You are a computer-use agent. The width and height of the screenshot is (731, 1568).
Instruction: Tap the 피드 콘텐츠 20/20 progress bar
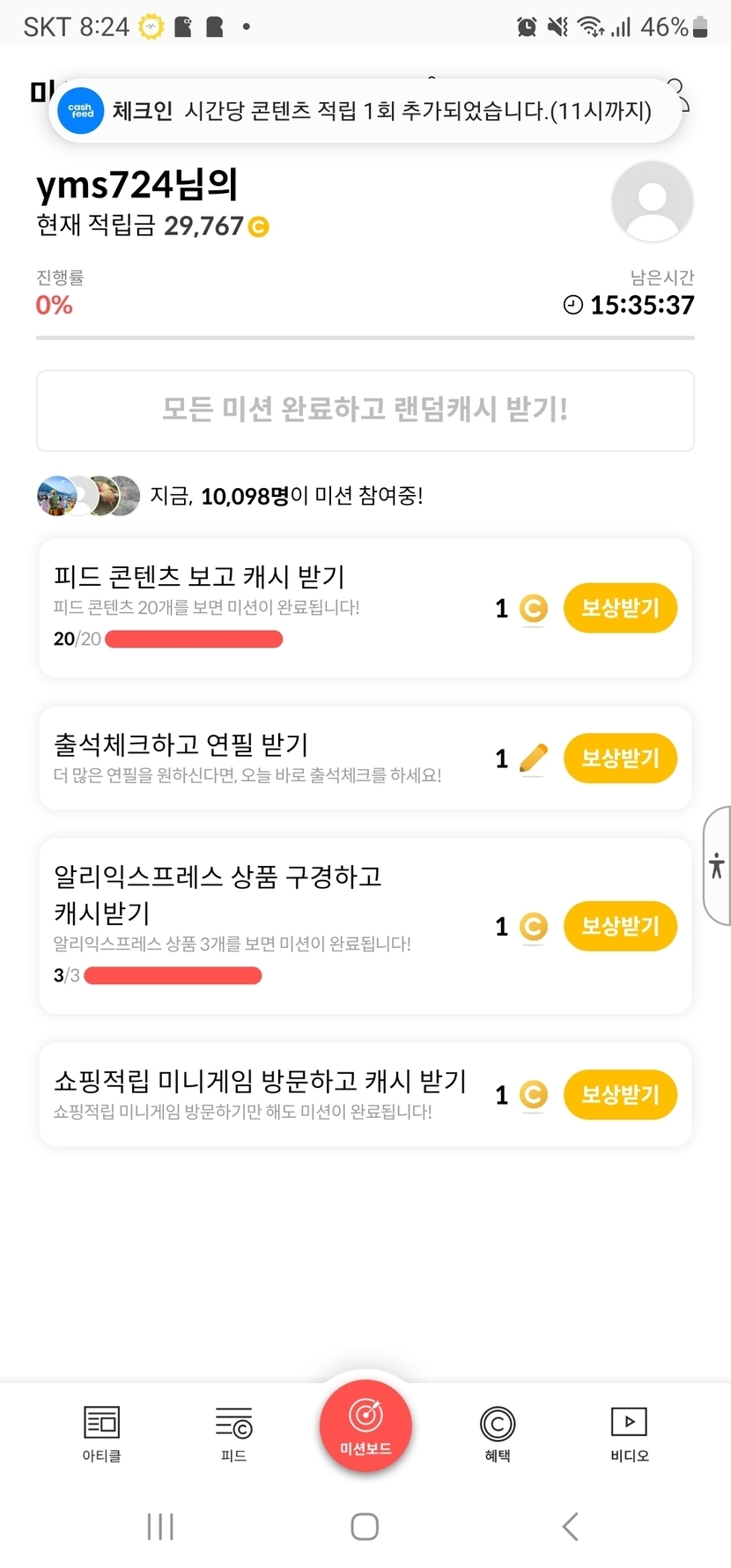[x=194, y=640]
